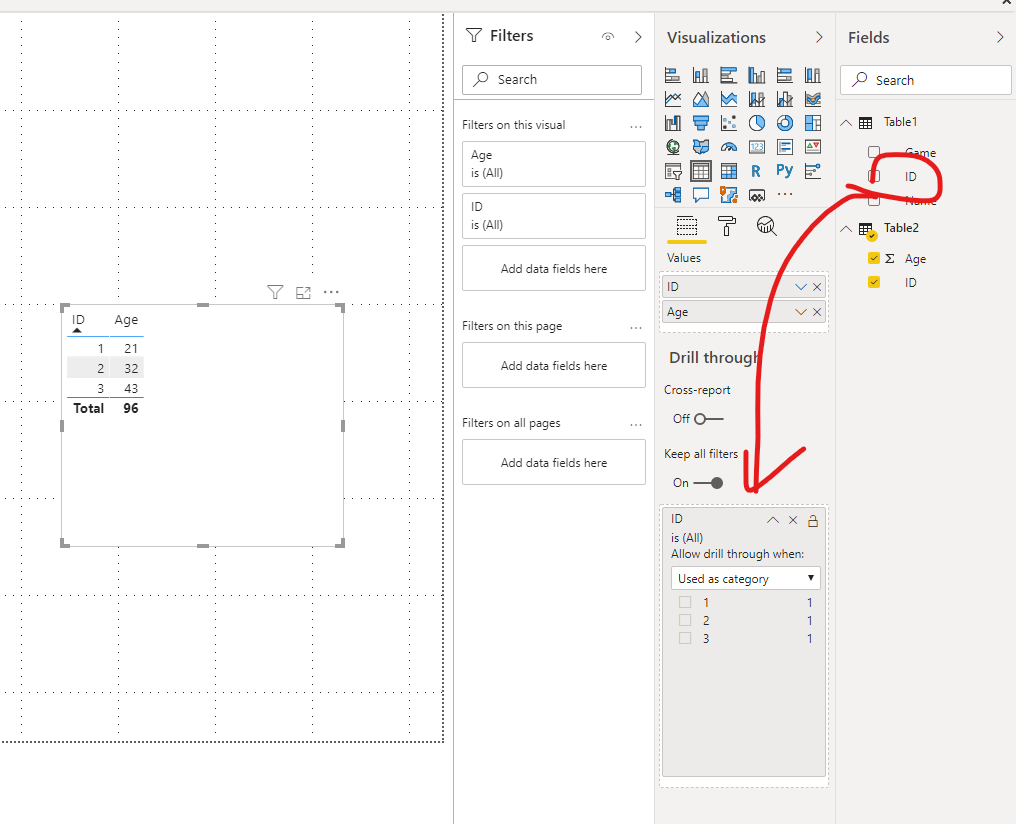Uncheck the ID field in Table2
1016x824 pixels.
coord(874,282)
